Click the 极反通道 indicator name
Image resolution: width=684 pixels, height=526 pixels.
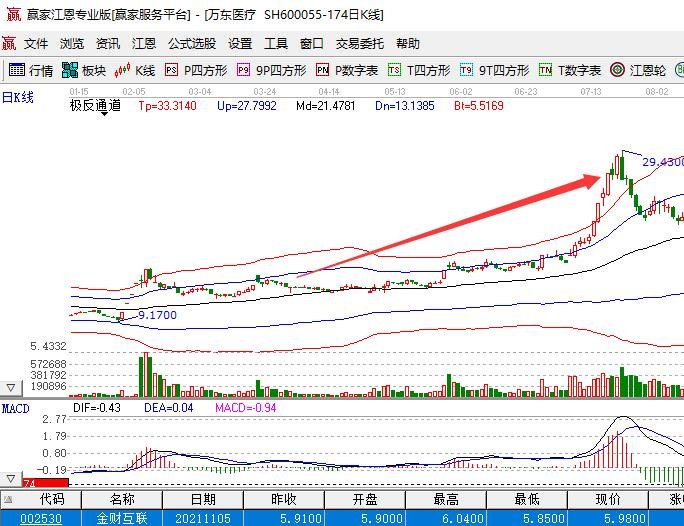point(95,105)
